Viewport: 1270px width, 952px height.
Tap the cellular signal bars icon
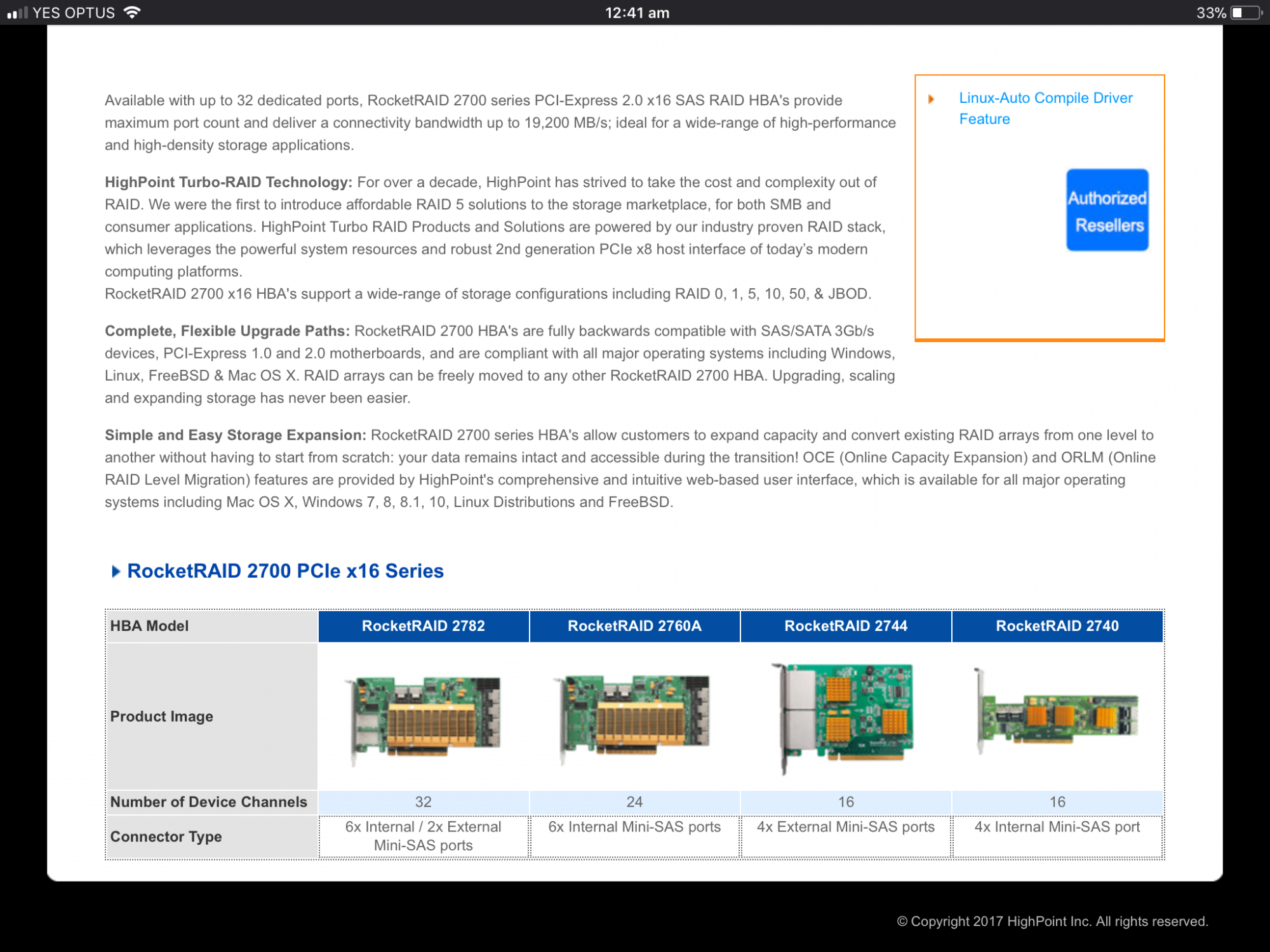[17, 13]
